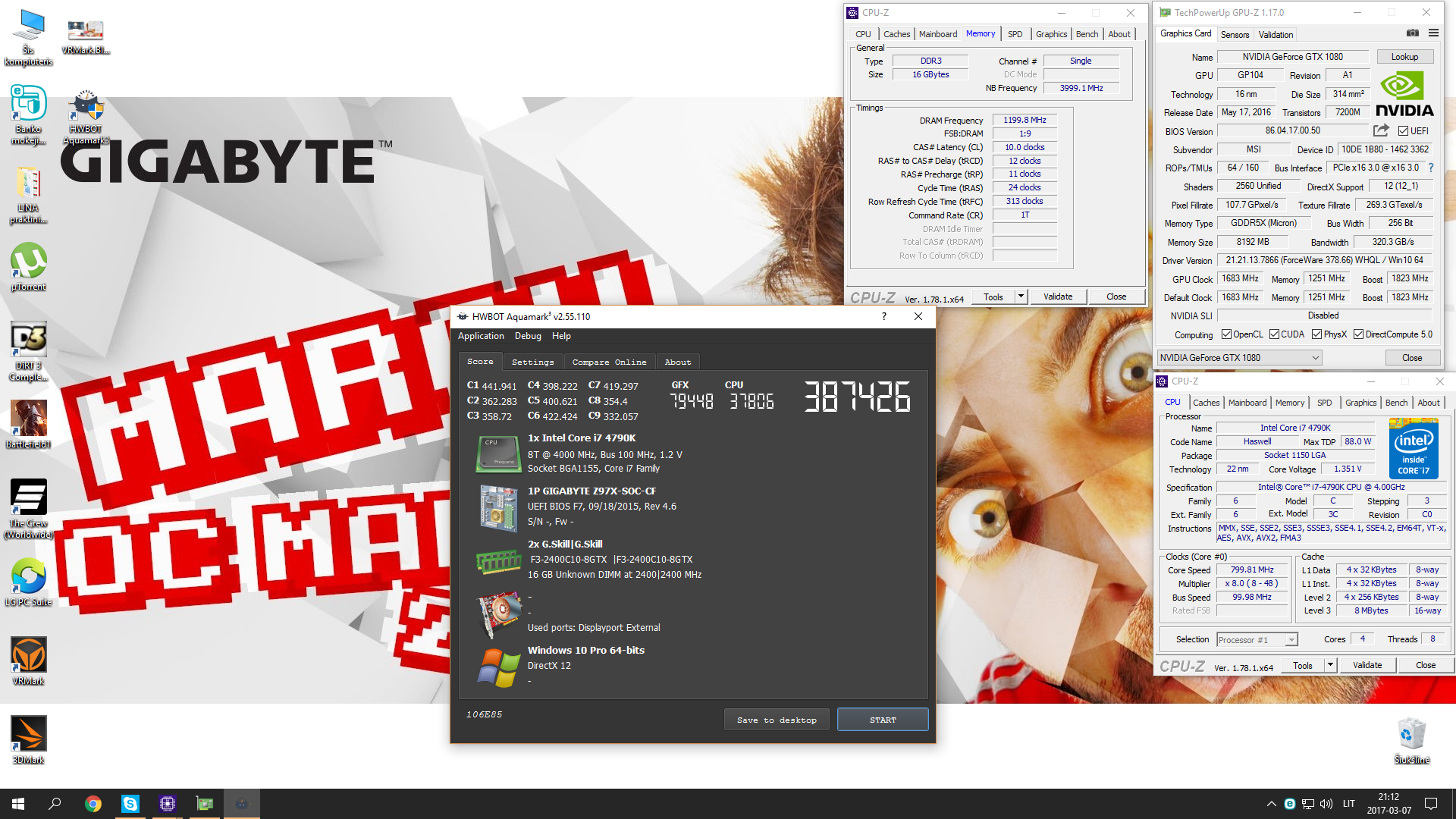Click the DRAM Frequency value field

click(1025, 120)
